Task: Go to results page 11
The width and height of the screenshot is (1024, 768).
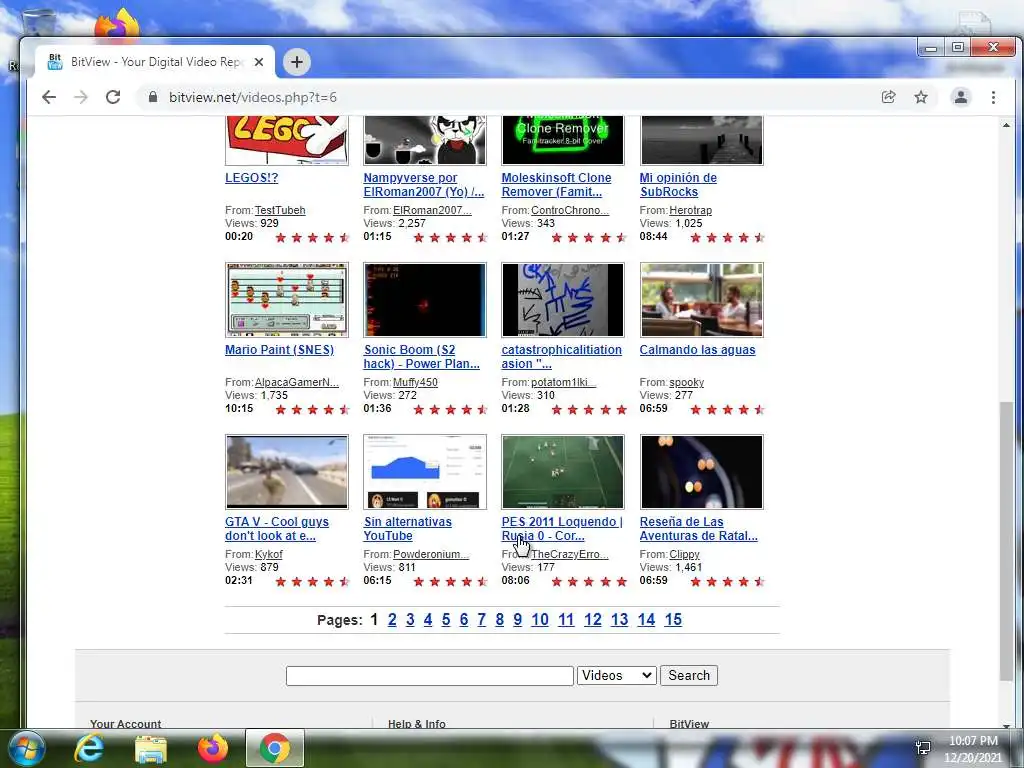Action: tap(566, 620)
